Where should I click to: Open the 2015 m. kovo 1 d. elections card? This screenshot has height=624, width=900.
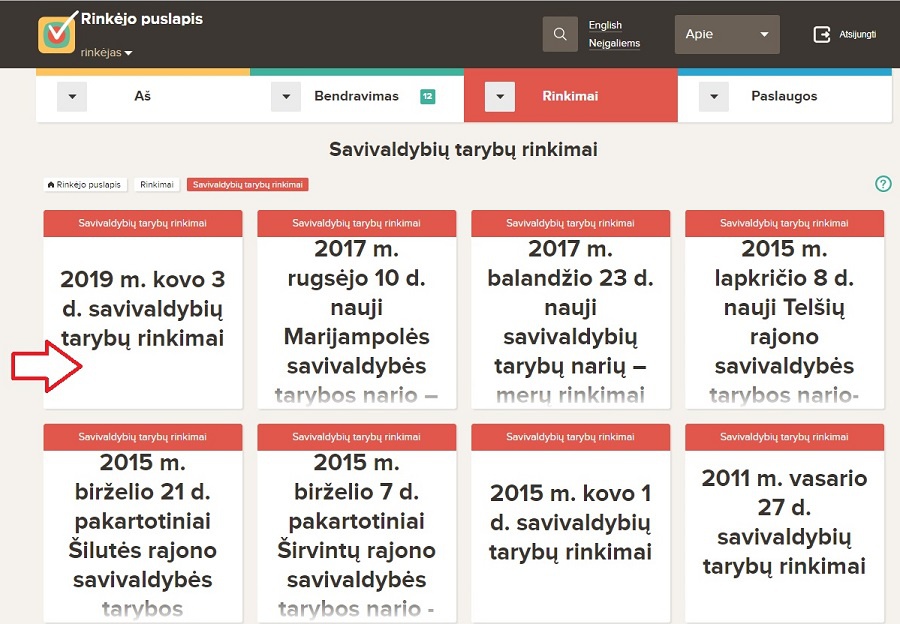[571, 523]
